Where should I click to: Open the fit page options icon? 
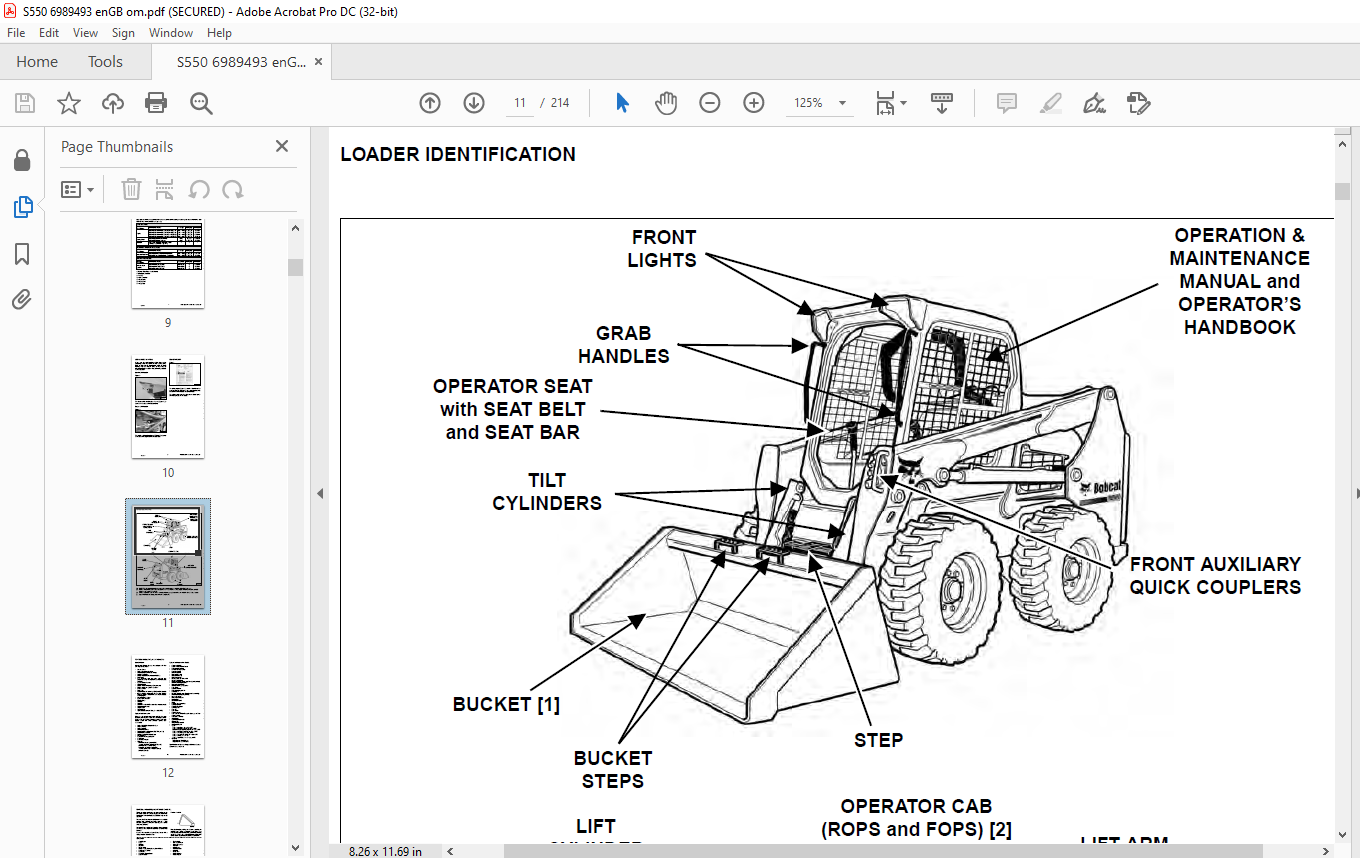tap(890, 103)
